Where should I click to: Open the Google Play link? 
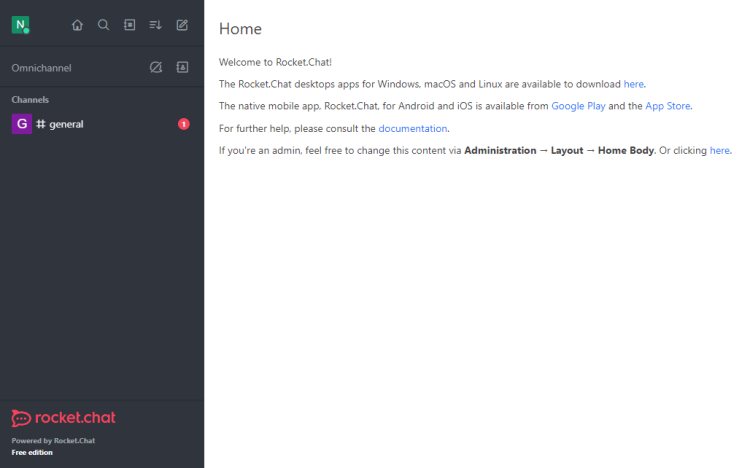tap(578, 106)
